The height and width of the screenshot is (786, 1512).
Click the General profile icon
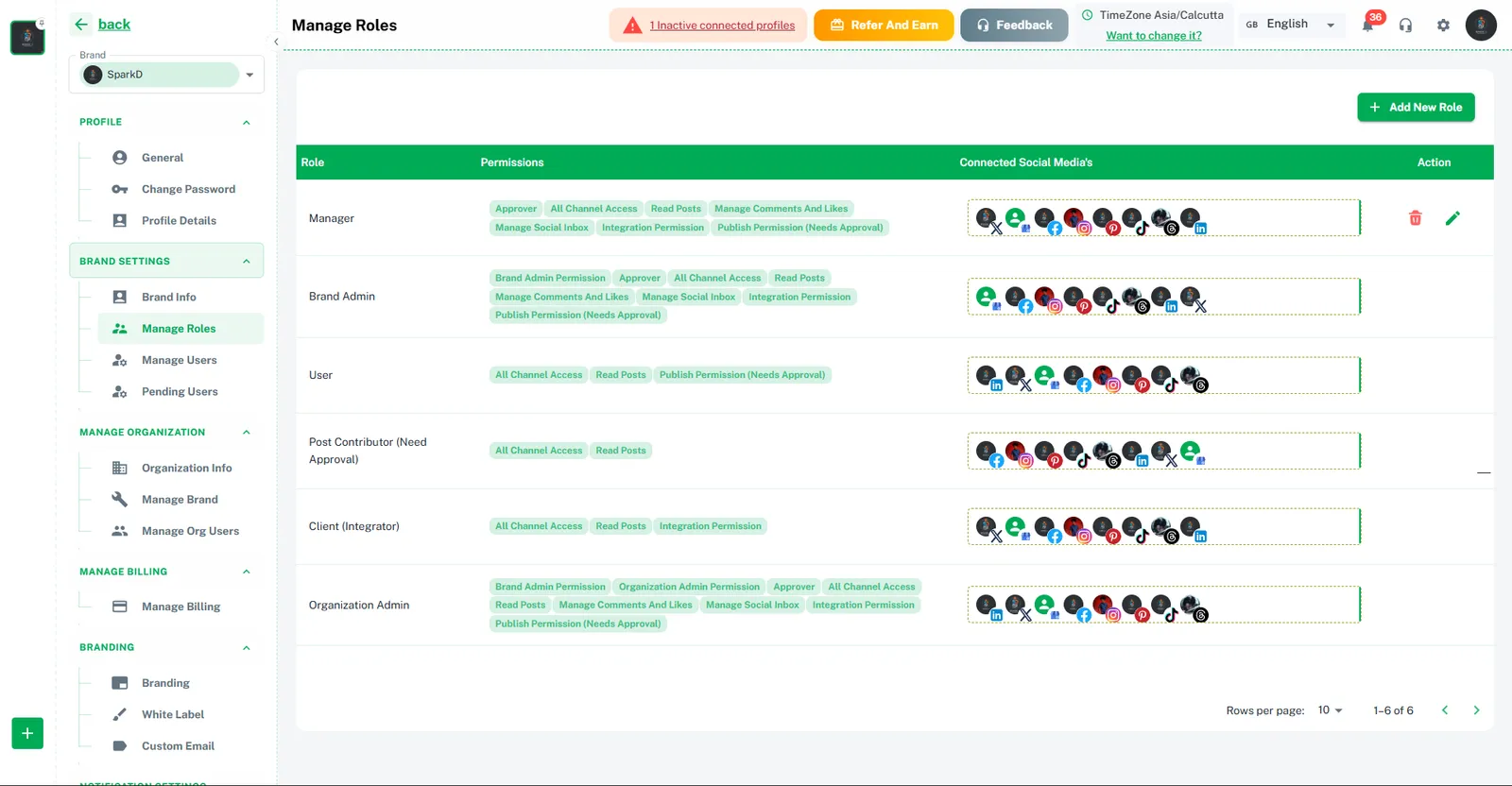pyautogui.click(x=120, y=158)
